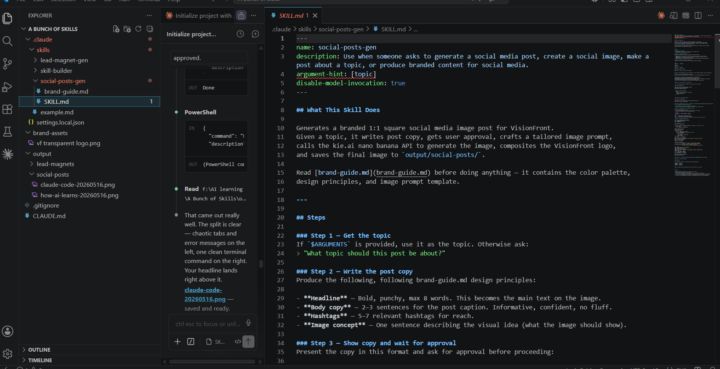The image size is (720, 369).
Task: Open the Explorer view in activity bar
Action: pos(7,18)
